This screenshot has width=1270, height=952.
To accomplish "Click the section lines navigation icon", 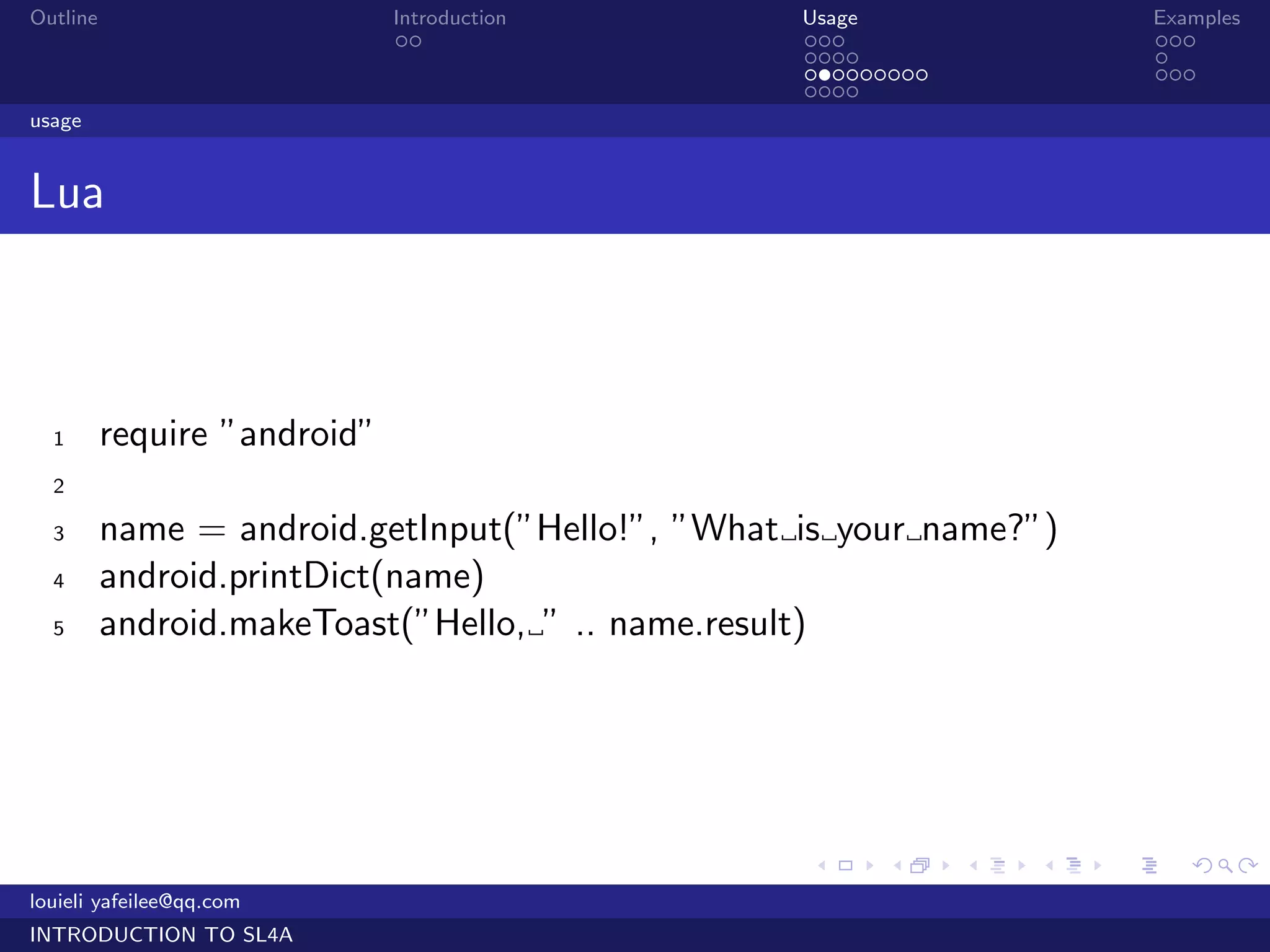I will point(1074,865).
